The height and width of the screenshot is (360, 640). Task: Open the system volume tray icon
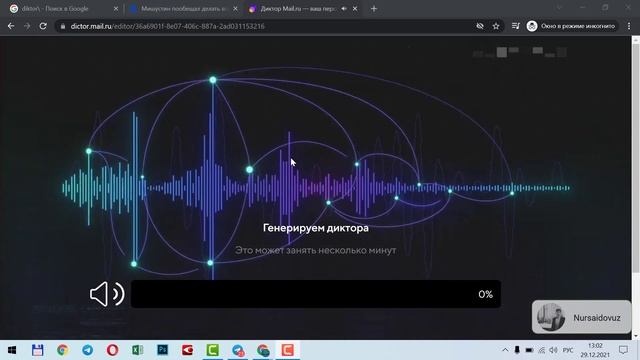[x=553, y=350]
